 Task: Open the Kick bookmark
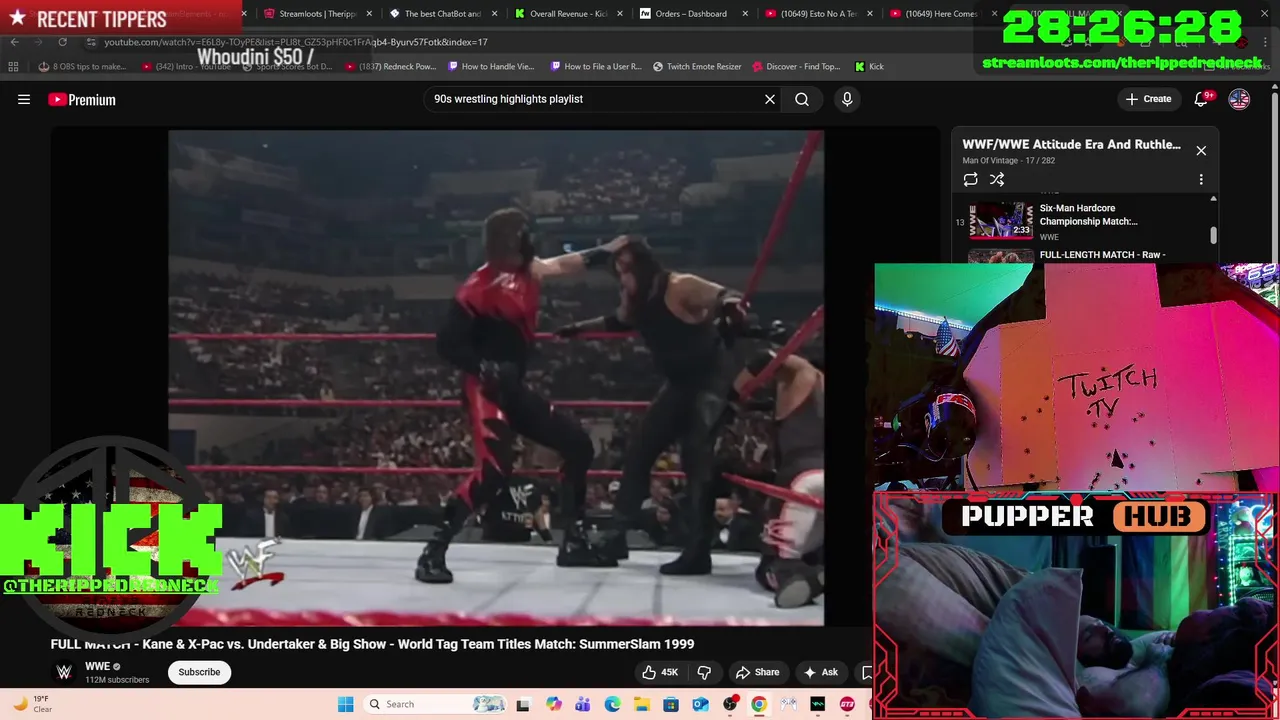[x=869, y=67]
